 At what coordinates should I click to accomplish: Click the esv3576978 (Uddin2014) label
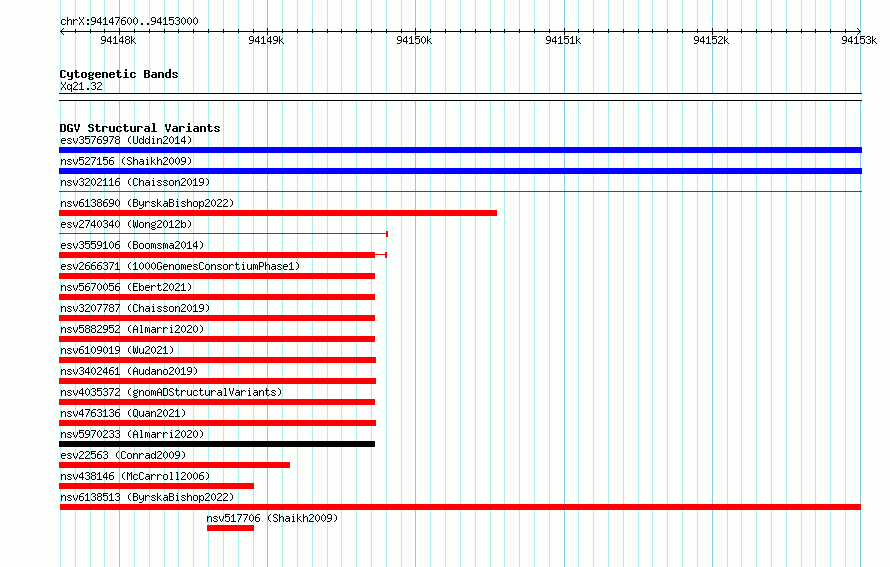point(126,140)
